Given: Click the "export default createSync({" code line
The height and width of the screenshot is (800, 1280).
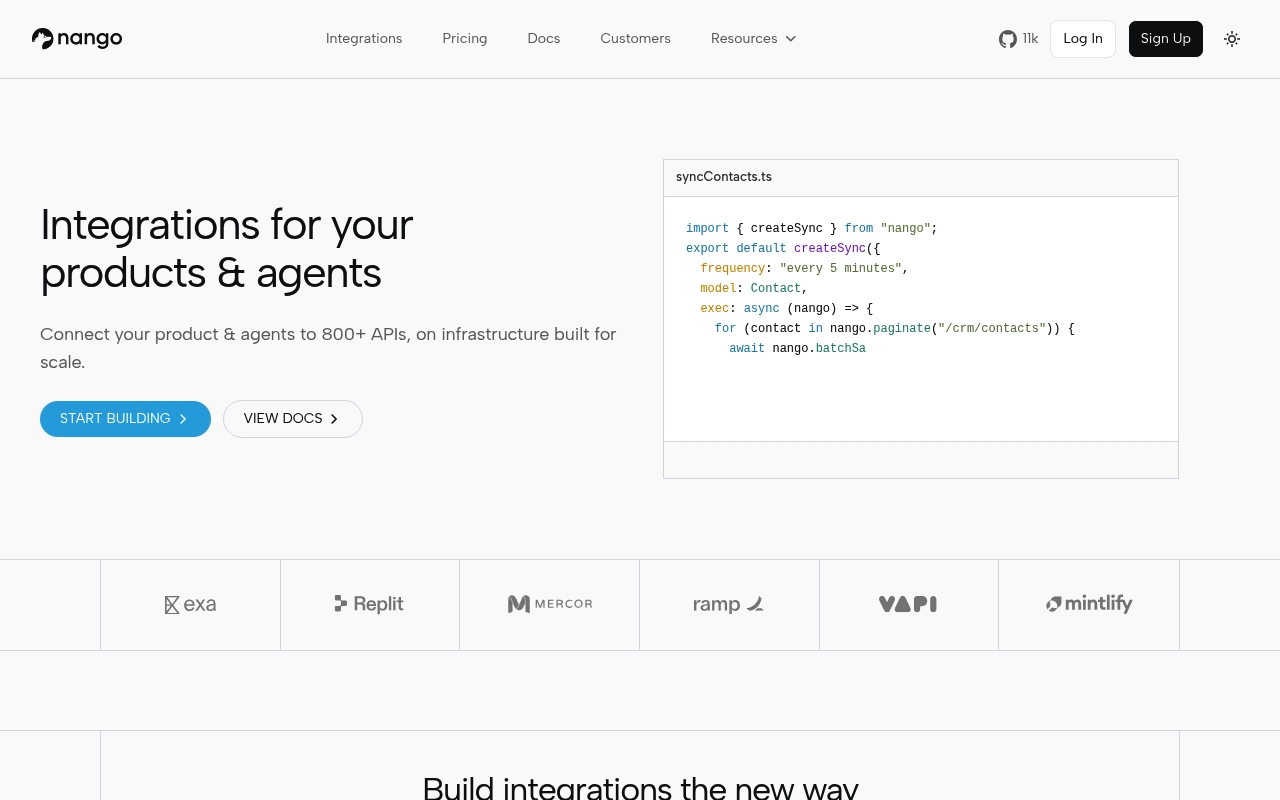Looking at the screenshot, I should tap(783, 249).
